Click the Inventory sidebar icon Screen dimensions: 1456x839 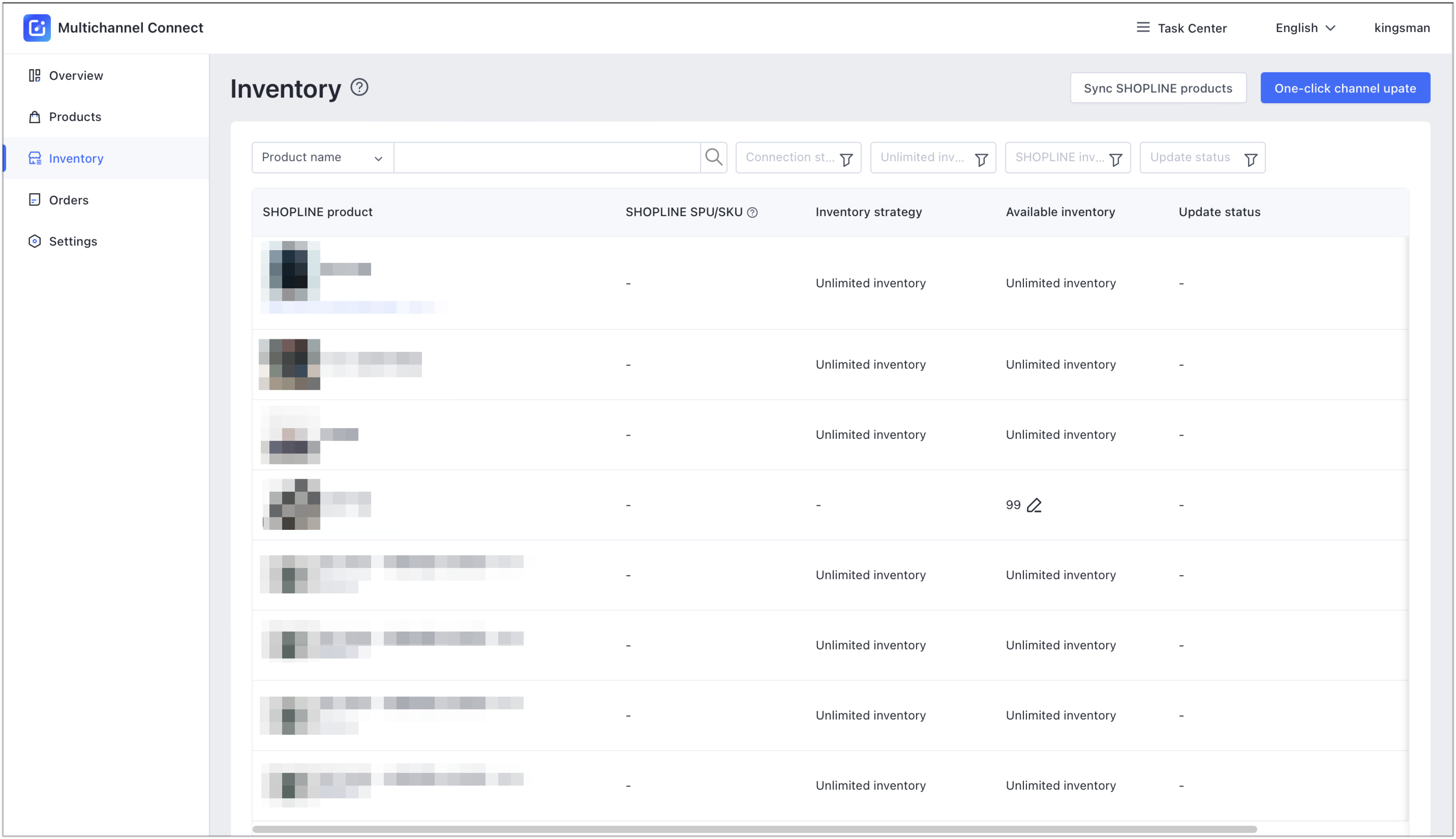35,158
